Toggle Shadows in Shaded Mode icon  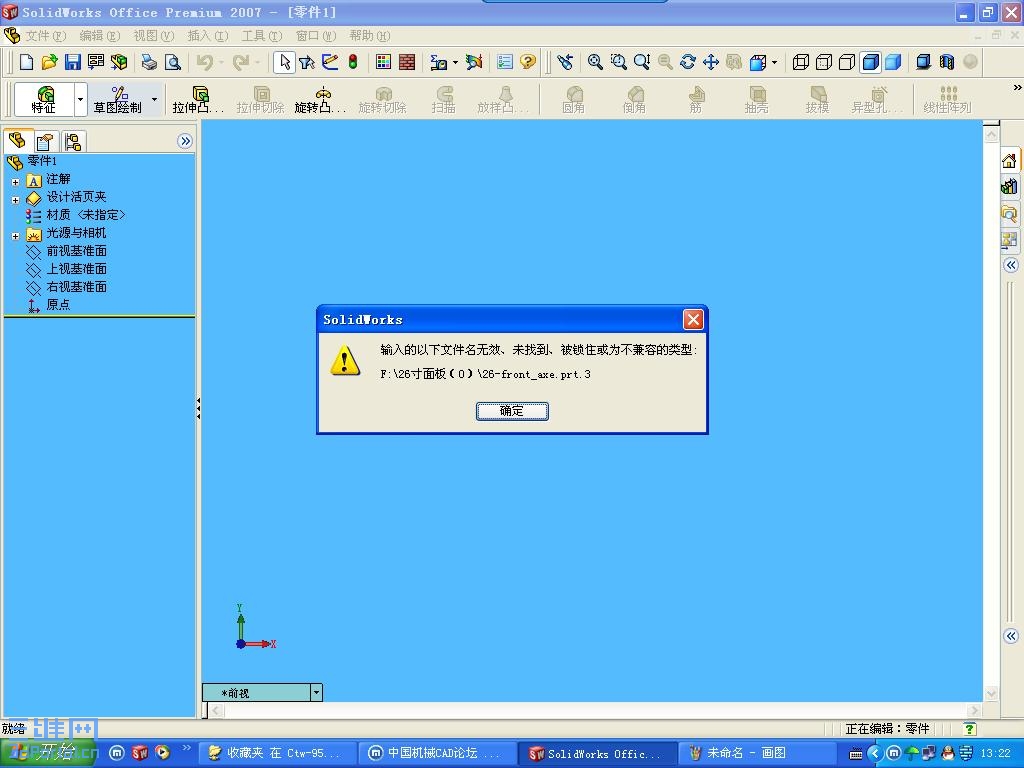point(923,62)
